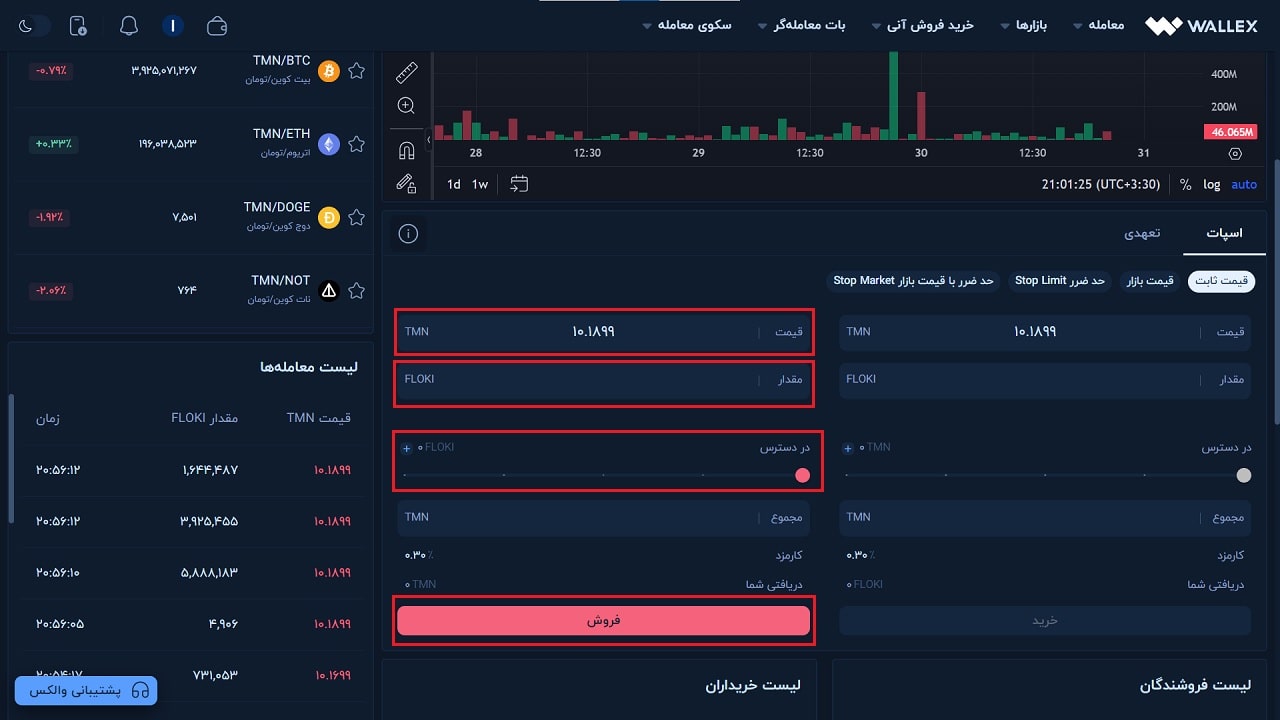1280x720 pixels.
Task: Click the sell-side percentage slider red handle
Action: (802, 475)
